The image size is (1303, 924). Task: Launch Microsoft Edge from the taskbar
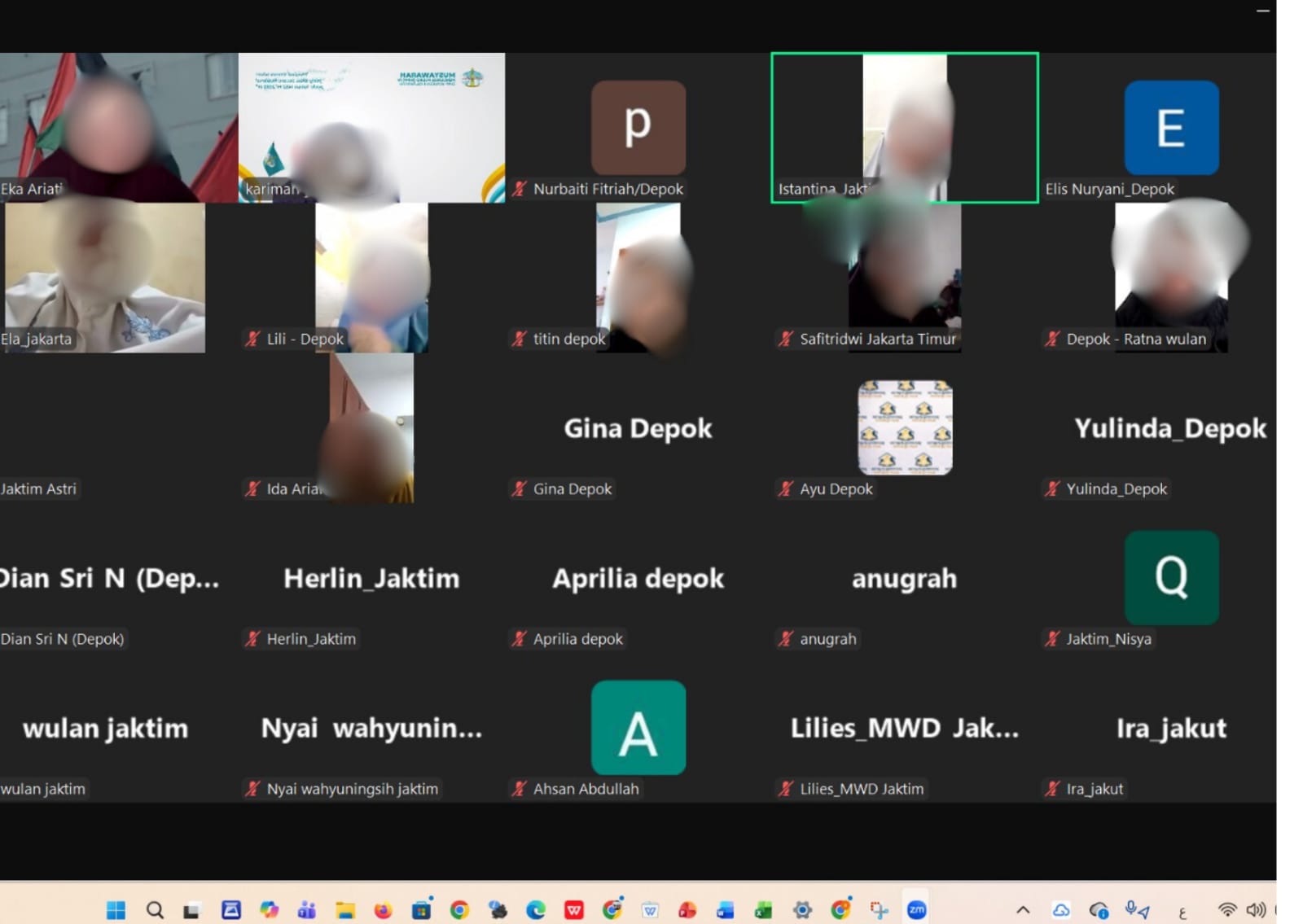coord(535,909)
